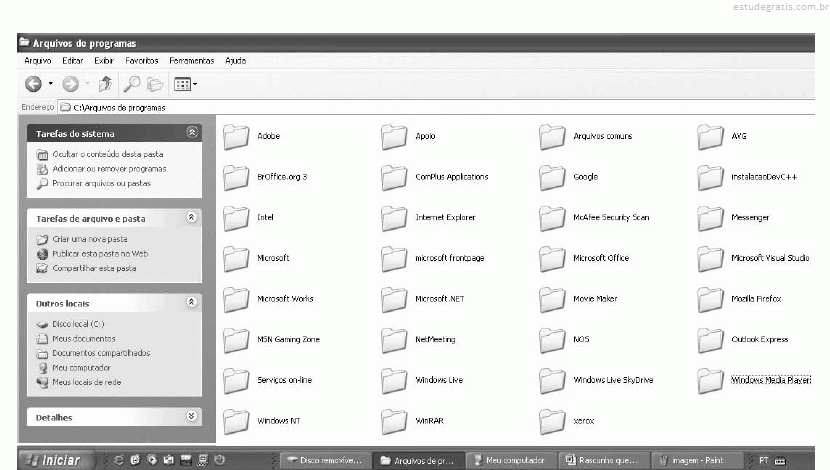
Task: Select the Adobe folder icon
Action: [236, 137]
